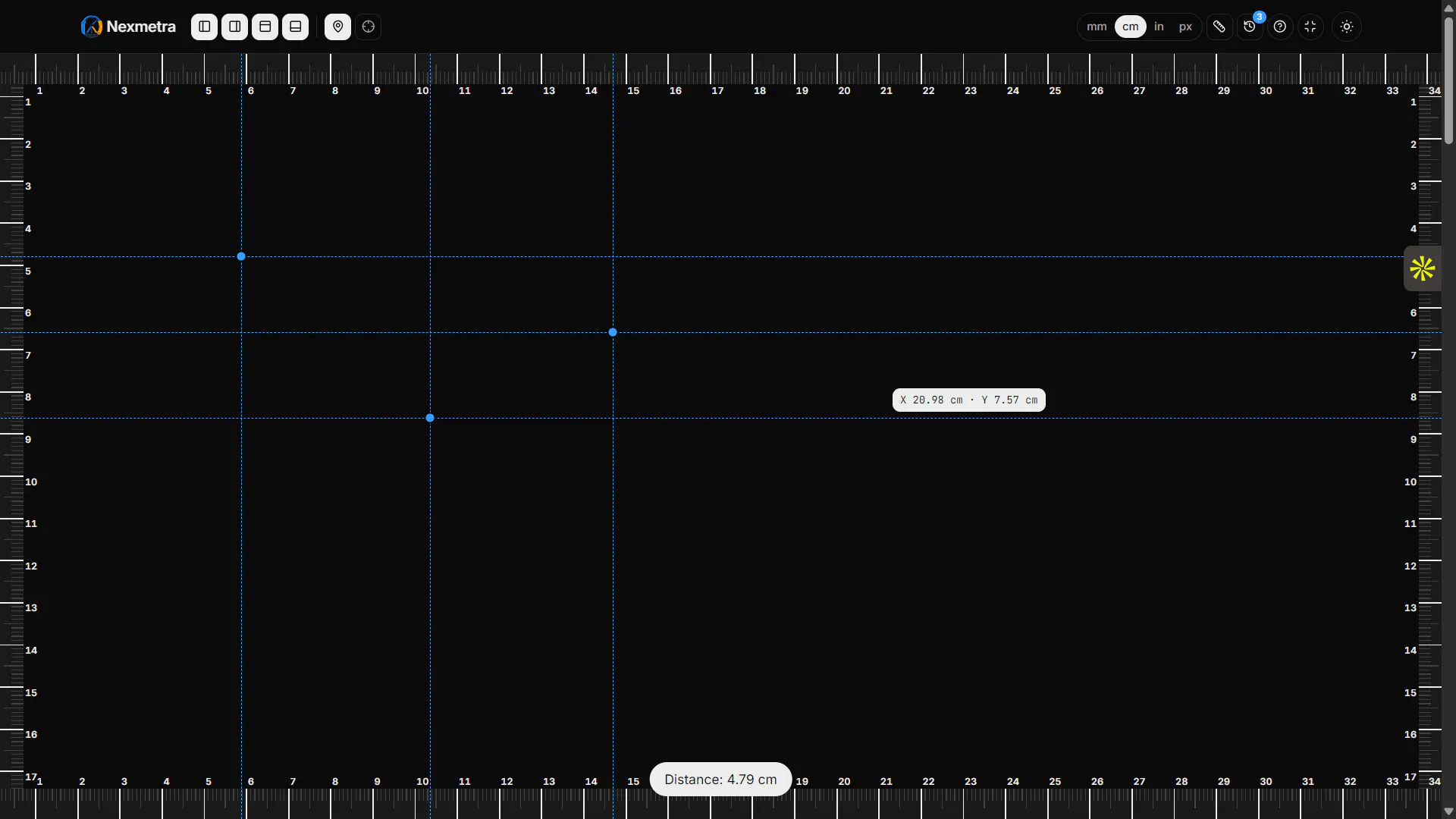Activate the crosshair target tool

coord(368,27)
